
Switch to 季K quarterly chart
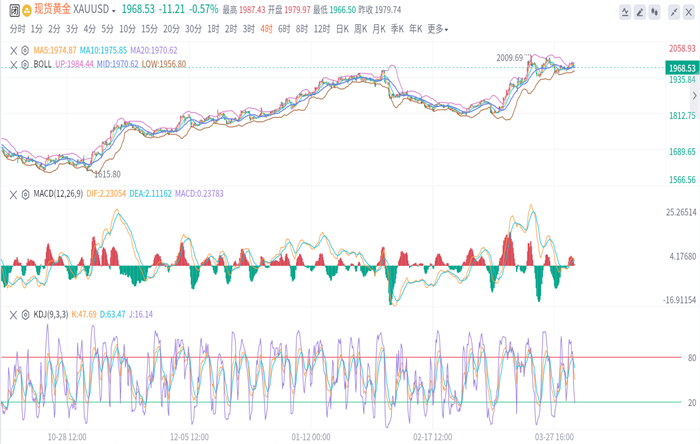pyautogui.click(x=397, y=29)
